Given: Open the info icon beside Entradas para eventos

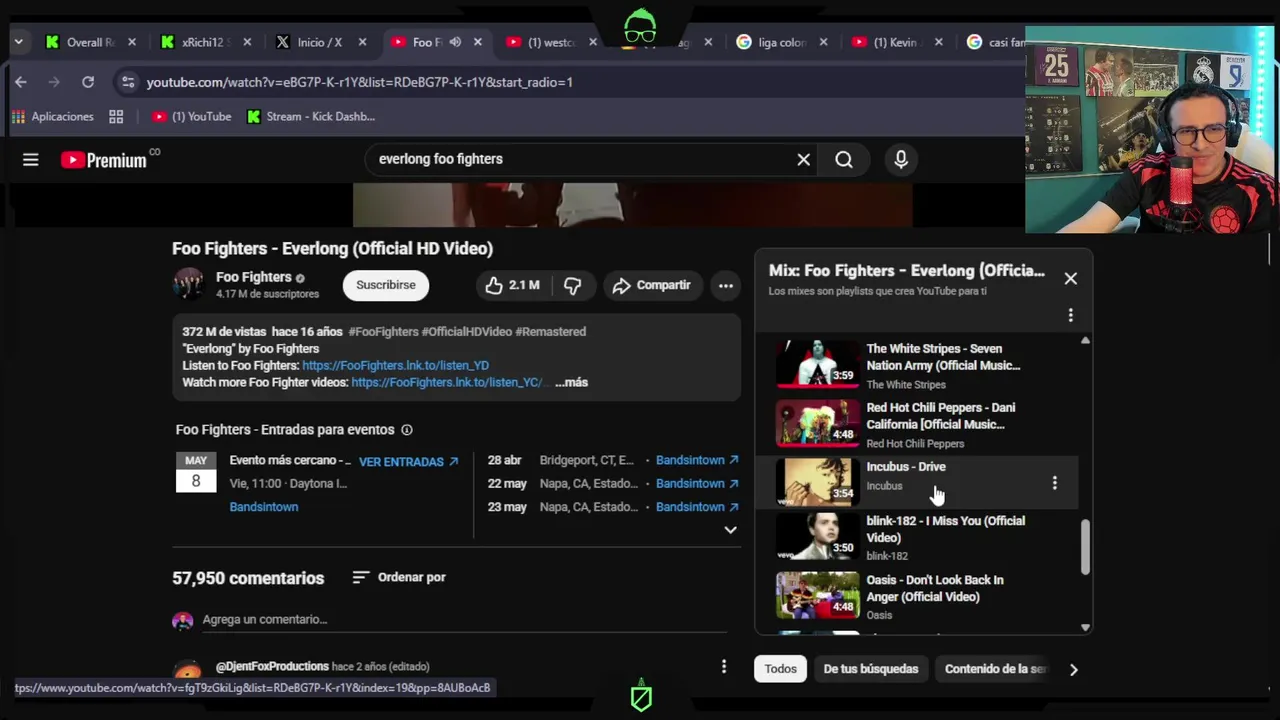Looking at the screenshot, I should click(407, 430).
